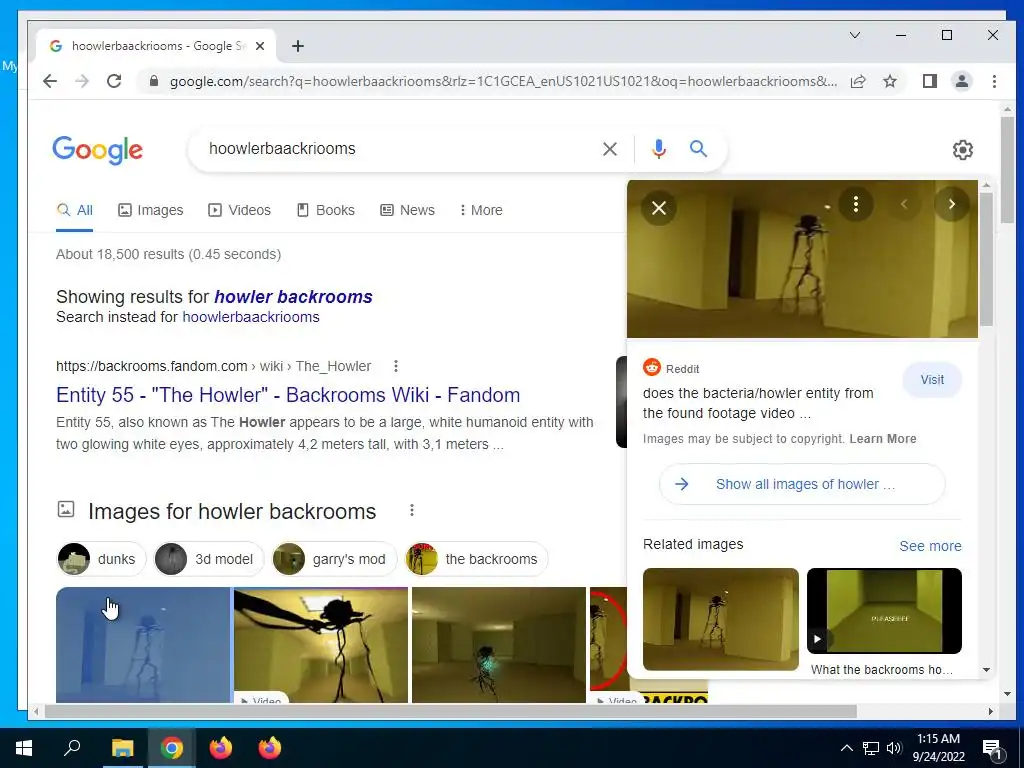Screen dimensions: 1024x768
Task: Open preview panel three-dot options
Action: point(856,204)
